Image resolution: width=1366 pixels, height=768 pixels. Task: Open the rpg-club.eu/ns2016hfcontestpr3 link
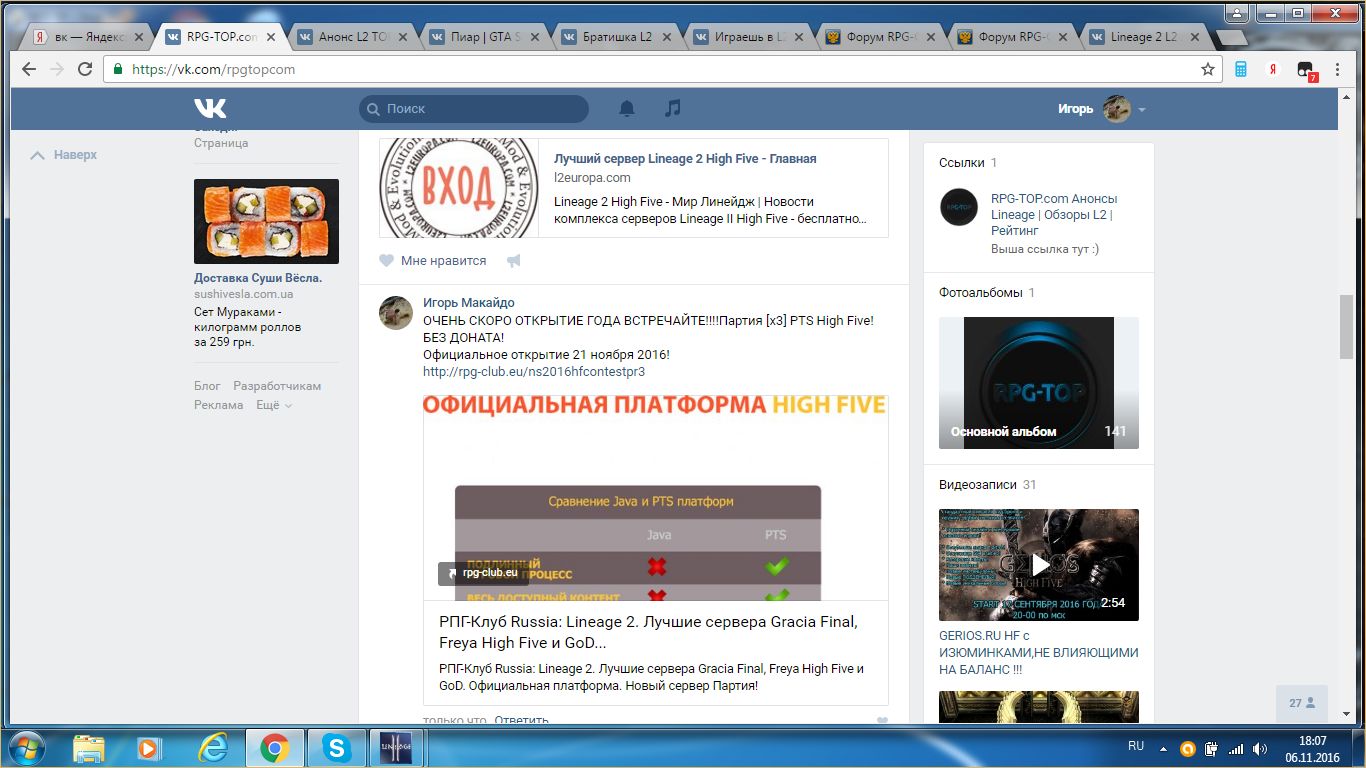(x=534, y=371)
